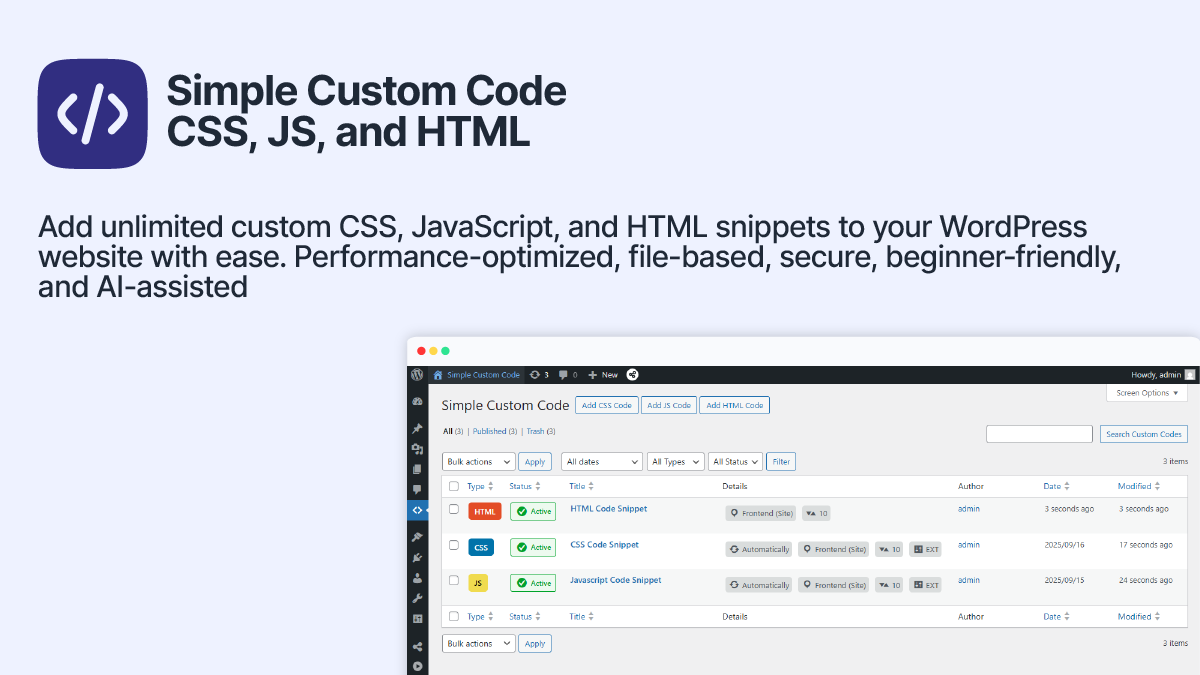
Task: Open the Javascript Code Snippet title link
Action: point(615,580)
